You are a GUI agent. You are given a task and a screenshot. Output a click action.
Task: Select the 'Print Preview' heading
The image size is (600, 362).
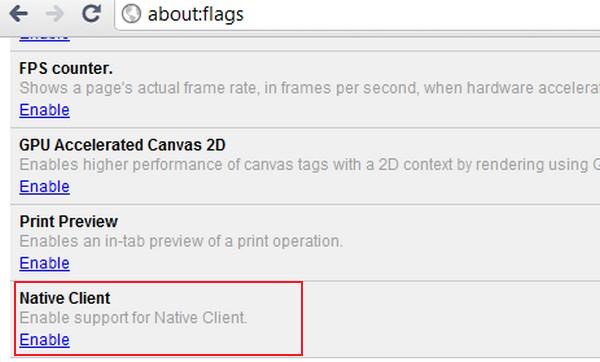click(x=68, y=222)
